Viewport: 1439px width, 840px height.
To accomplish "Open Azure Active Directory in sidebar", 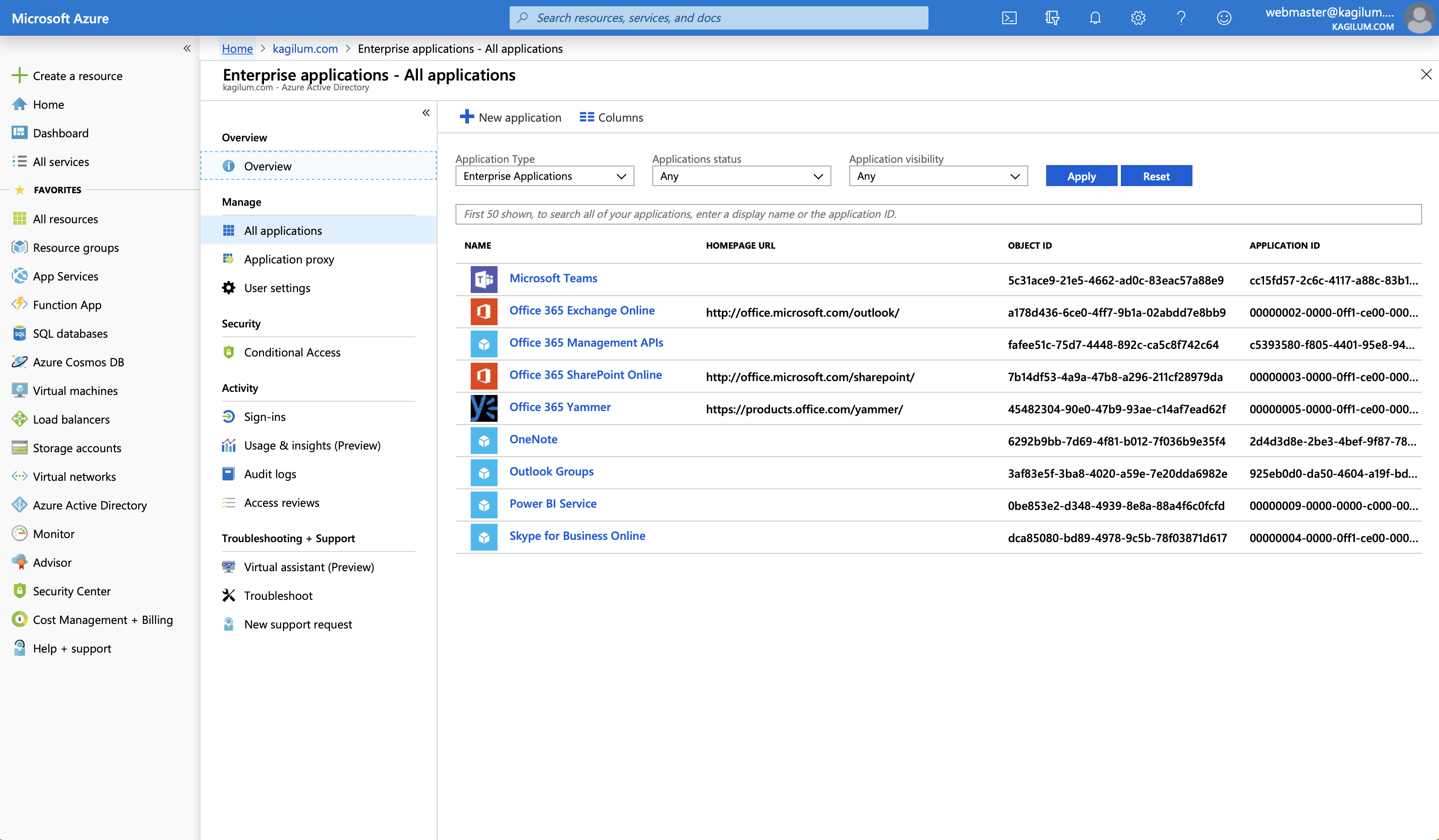I will click(79, 505).
